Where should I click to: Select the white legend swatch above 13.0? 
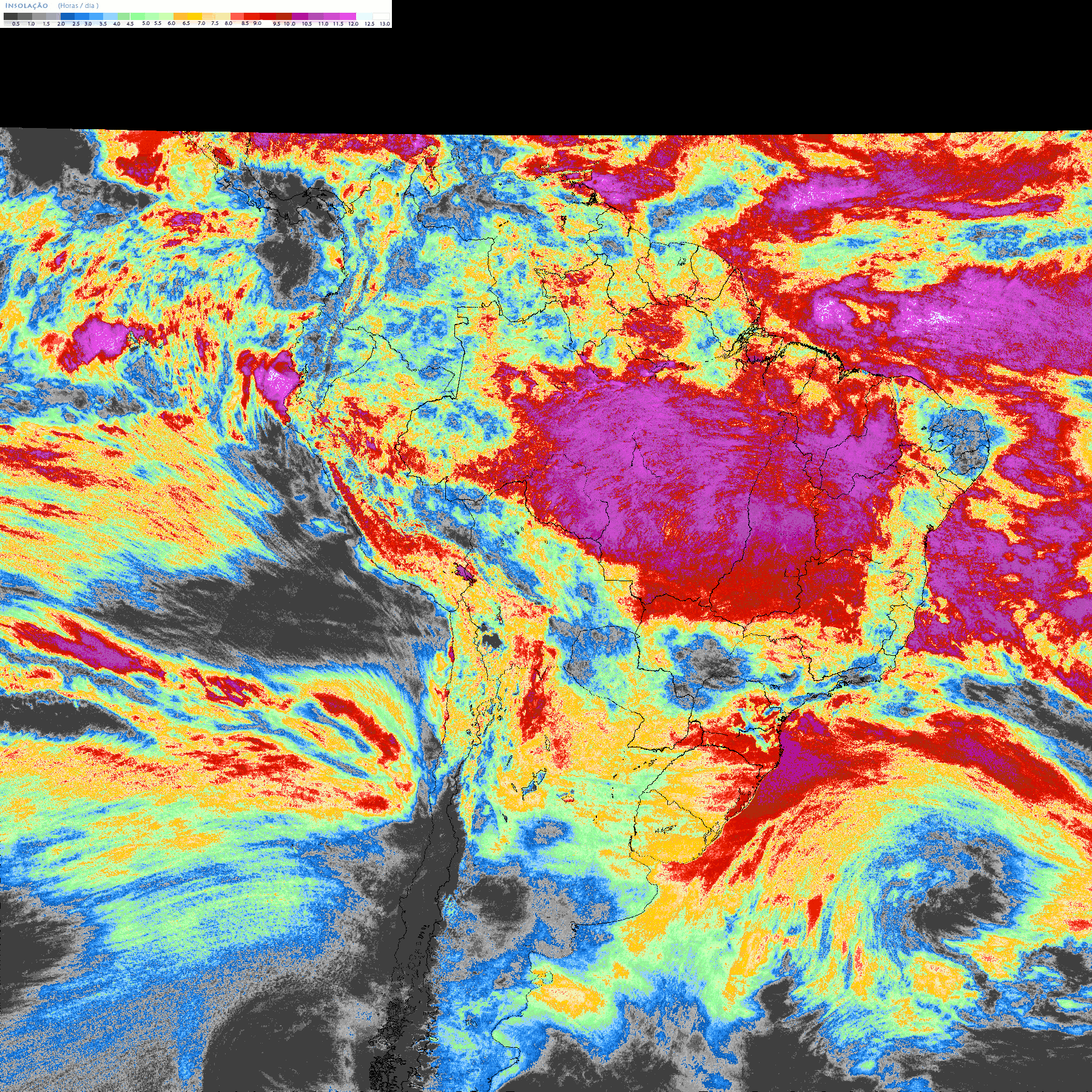tap(381, 16)
